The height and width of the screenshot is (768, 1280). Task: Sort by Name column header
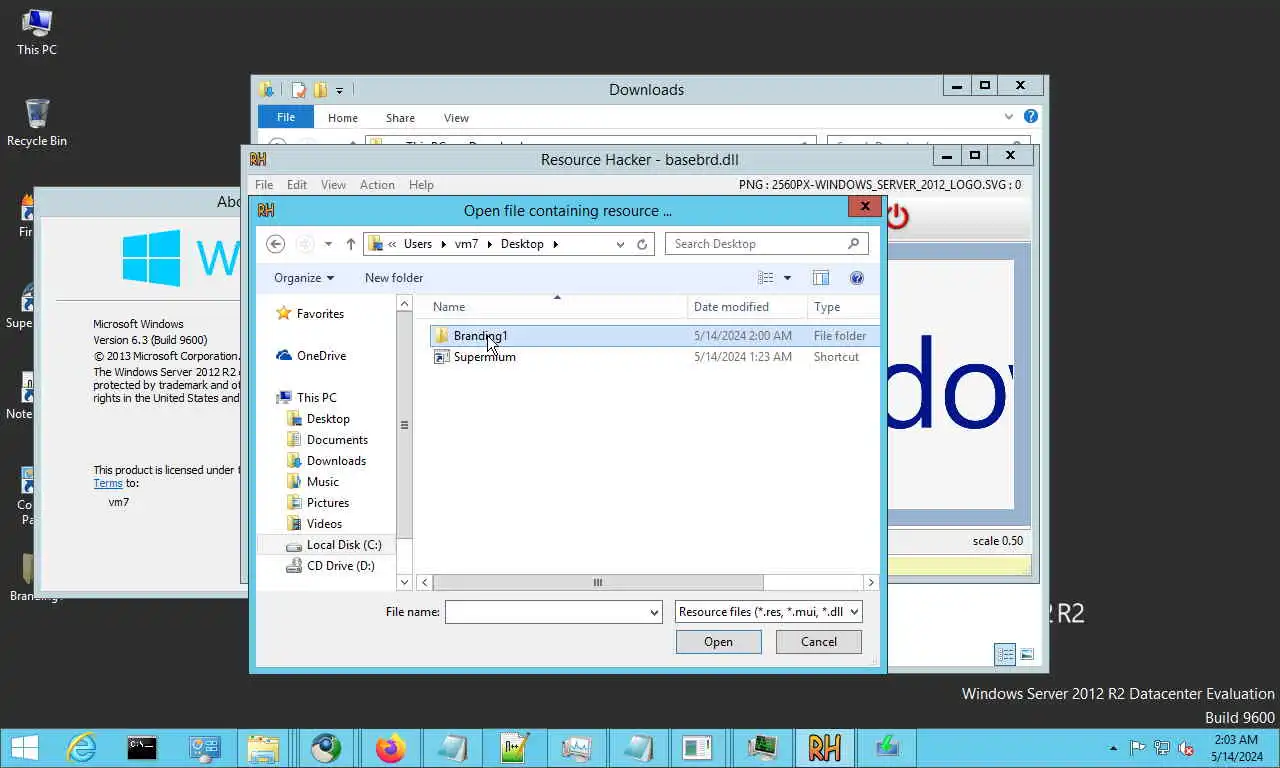(x=557, y=307)
